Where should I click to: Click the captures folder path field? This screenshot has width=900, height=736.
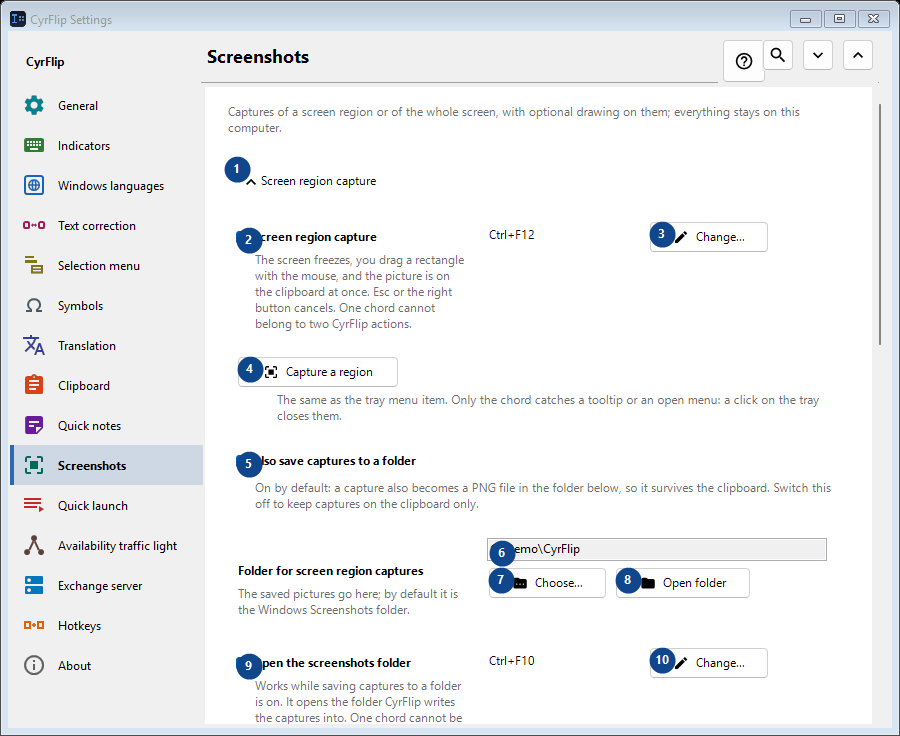coord(657,549)
